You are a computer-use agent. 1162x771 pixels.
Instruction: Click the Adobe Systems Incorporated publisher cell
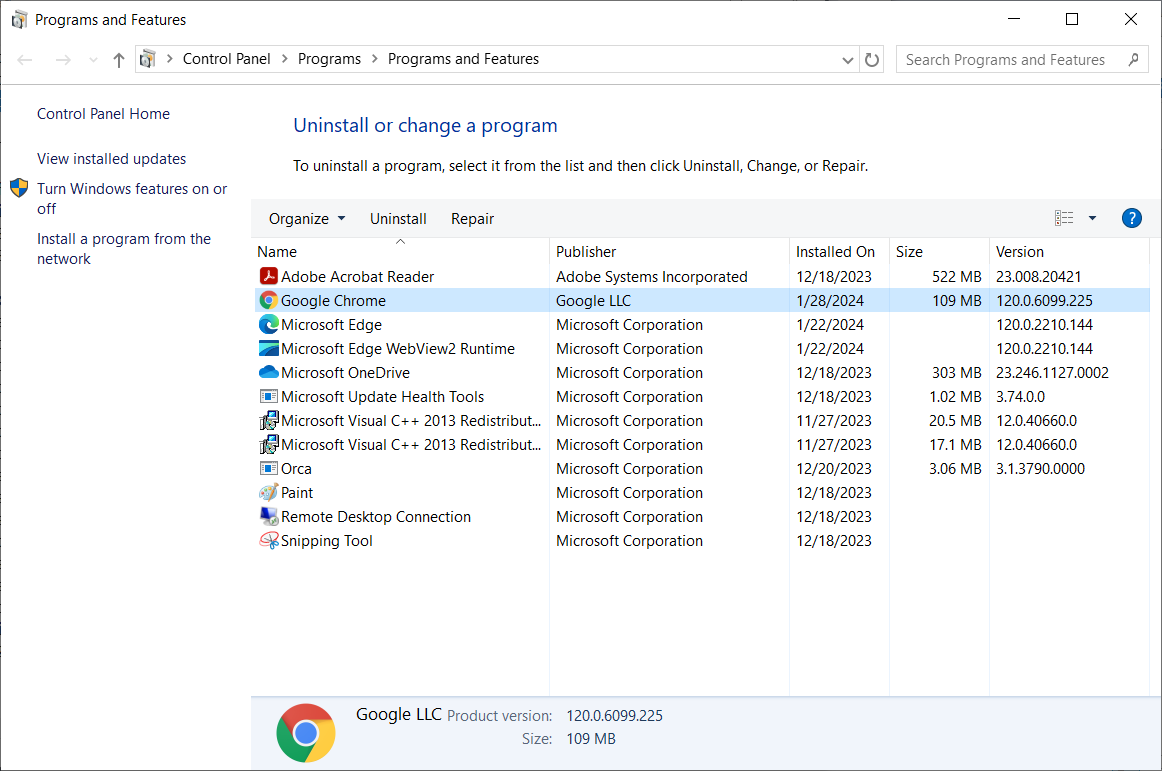(x=651, y=277)
